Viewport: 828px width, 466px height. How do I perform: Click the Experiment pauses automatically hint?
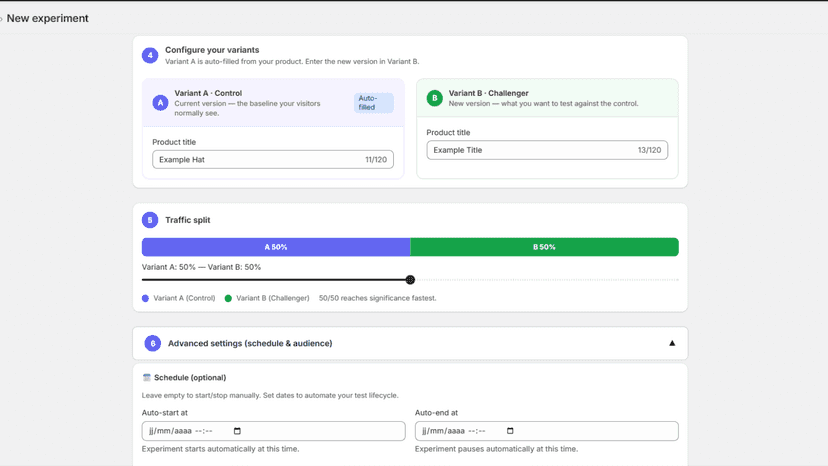coord(496,449)
